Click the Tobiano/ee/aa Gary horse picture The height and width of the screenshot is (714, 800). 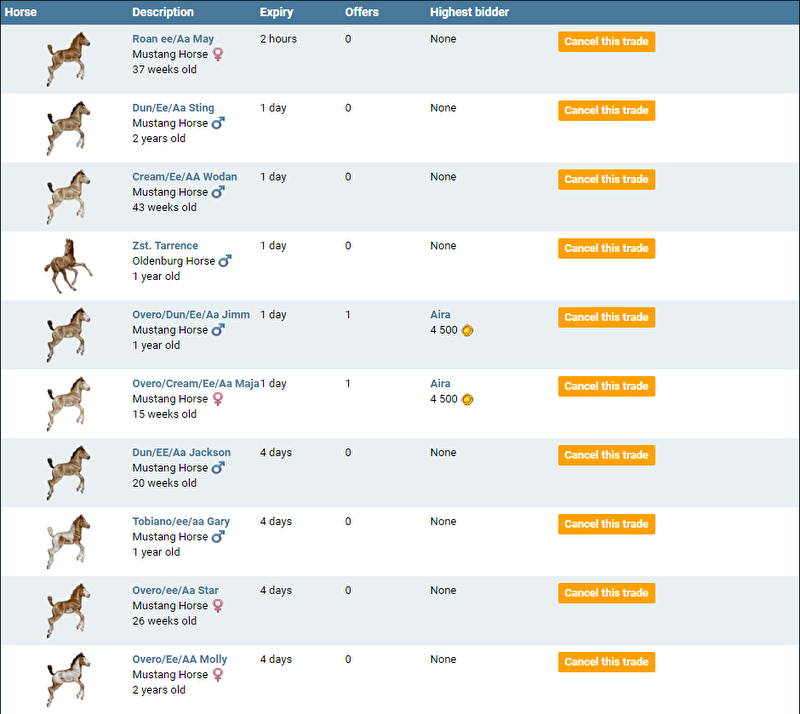click(x=68, y=542)
